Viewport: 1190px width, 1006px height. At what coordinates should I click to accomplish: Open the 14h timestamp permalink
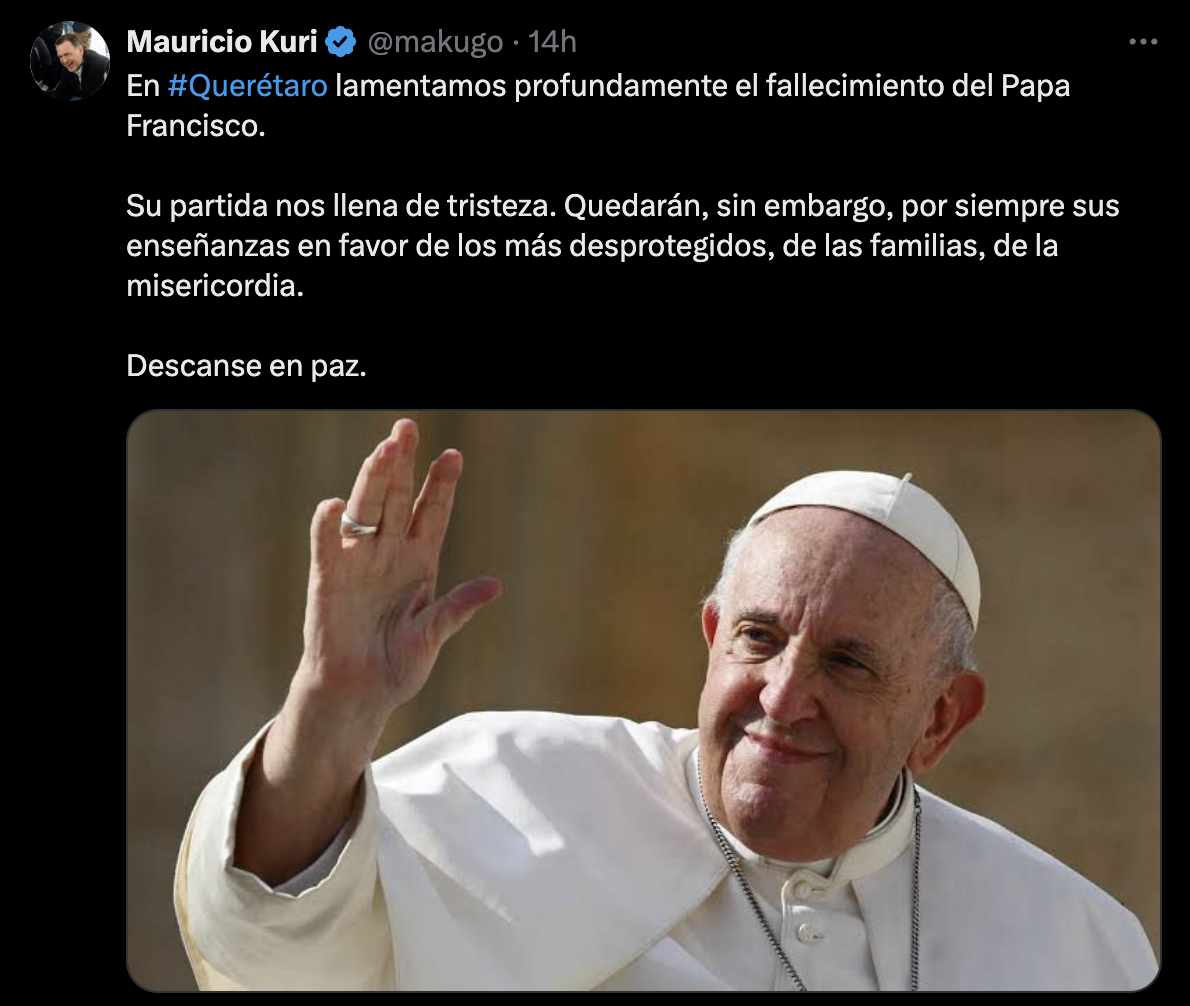552,42
